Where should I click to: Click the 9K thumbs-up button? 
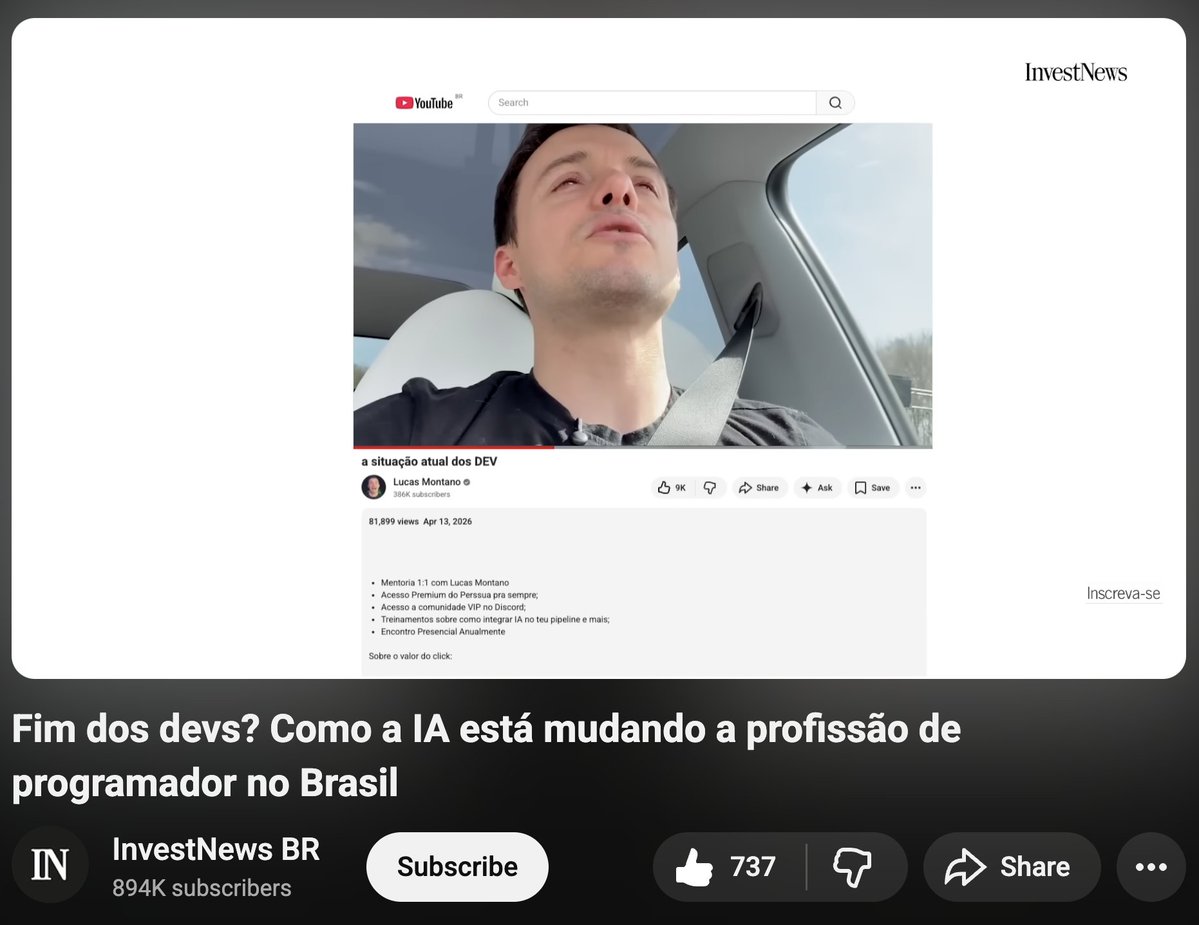click(672, 488)
